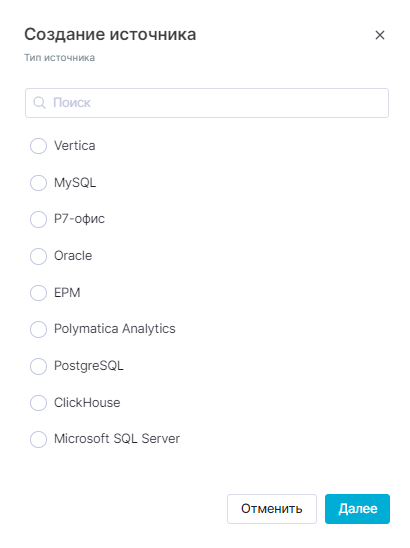The image size is (410, 548).
Task: Click the magnifier icon in search box
Action: [39, 103]
